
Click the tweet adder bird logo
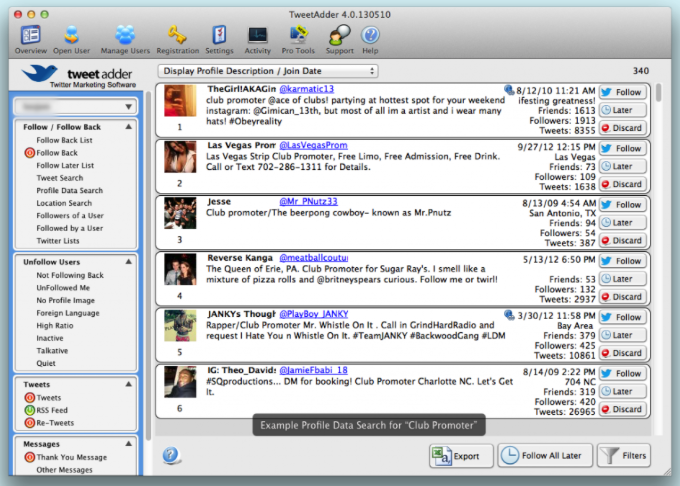(39, 73)
